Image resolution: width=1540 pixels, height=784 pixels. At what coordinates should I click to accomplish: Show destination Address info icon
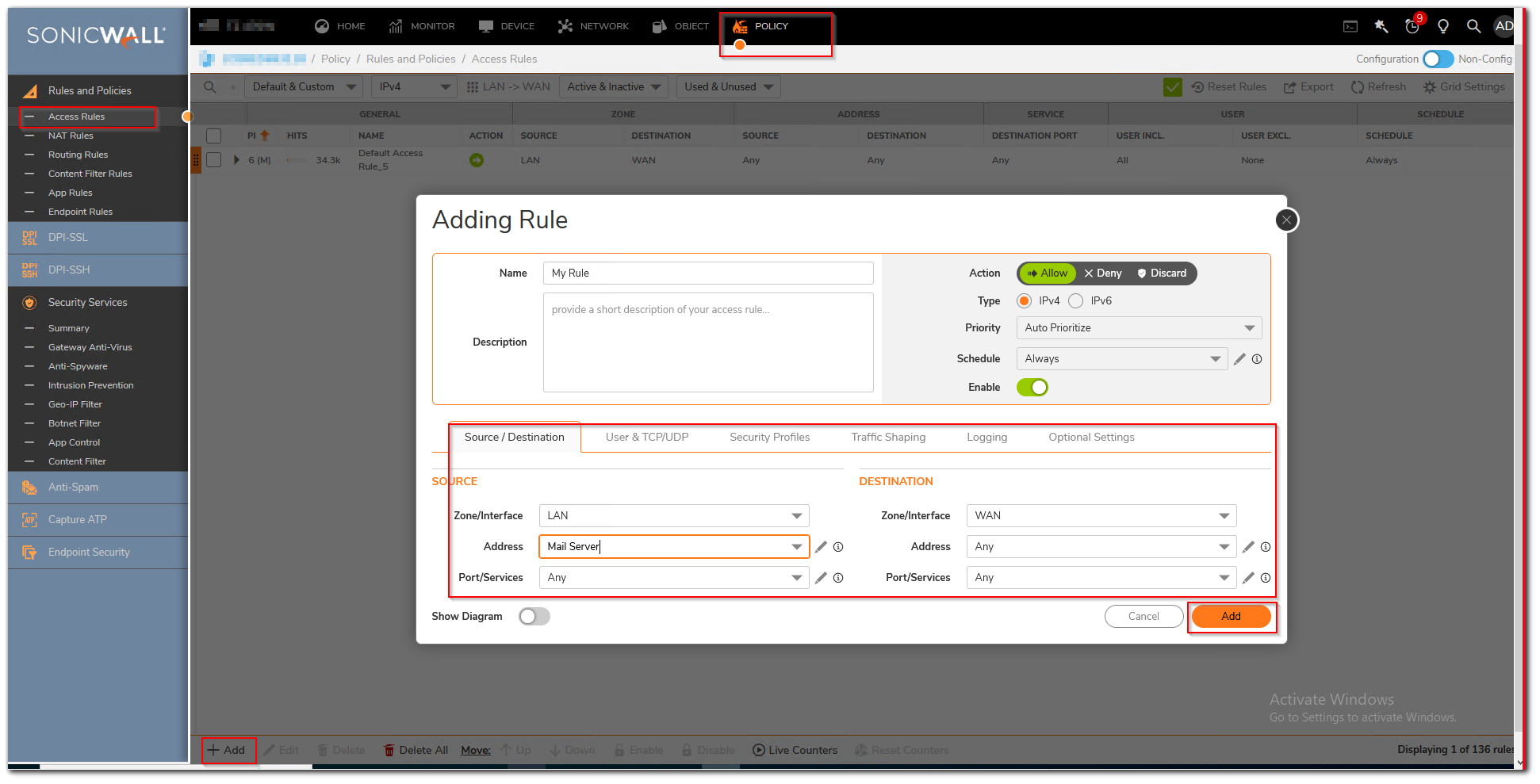pos(1266,547)
